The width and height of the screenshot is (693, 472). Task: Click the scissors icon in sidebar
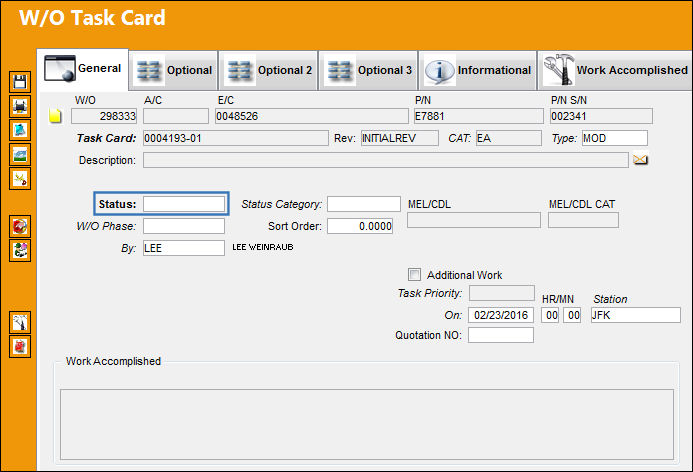(20, 178)
